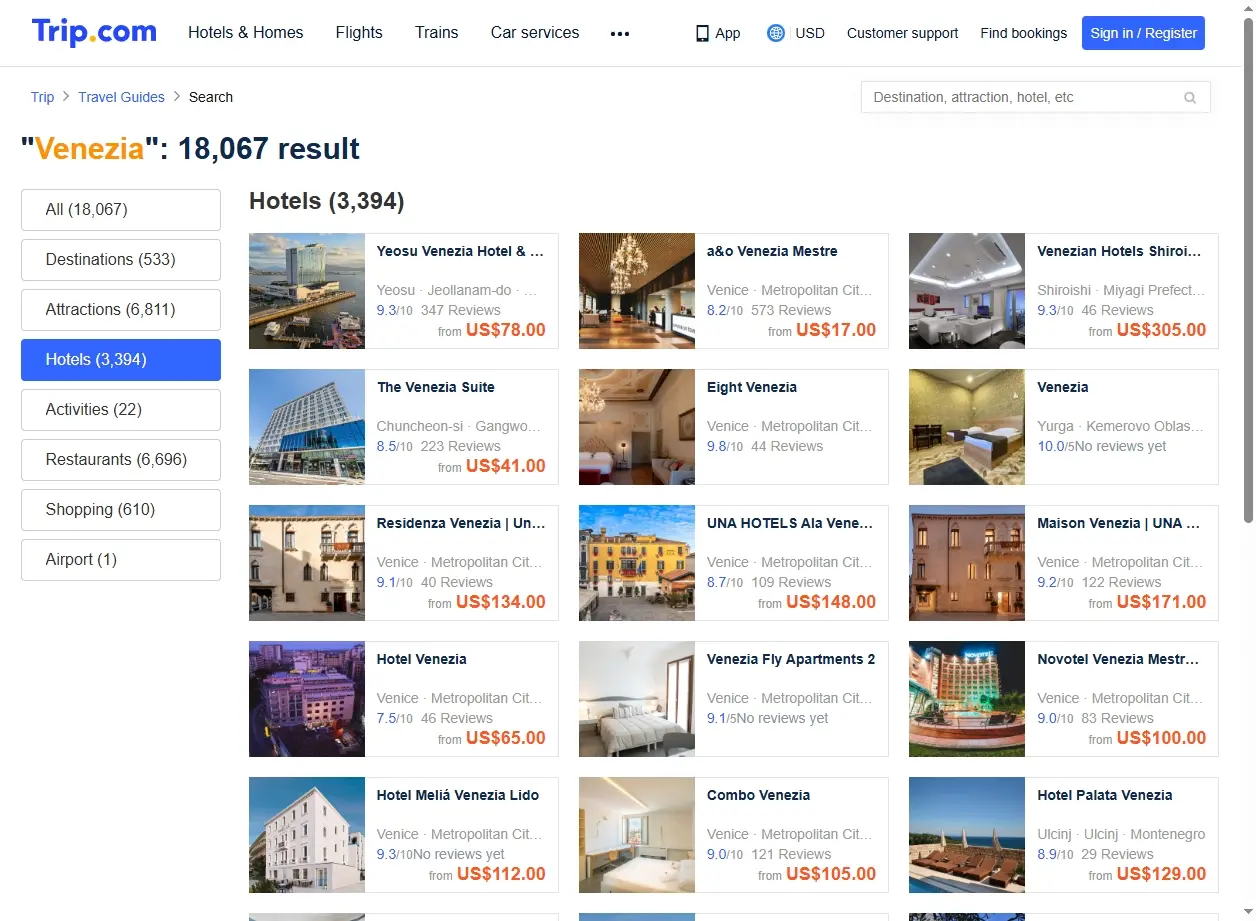Screen dimensions: 1256x921
Task: Click the mobile App phone icon
Action: (x=702, y=33)
